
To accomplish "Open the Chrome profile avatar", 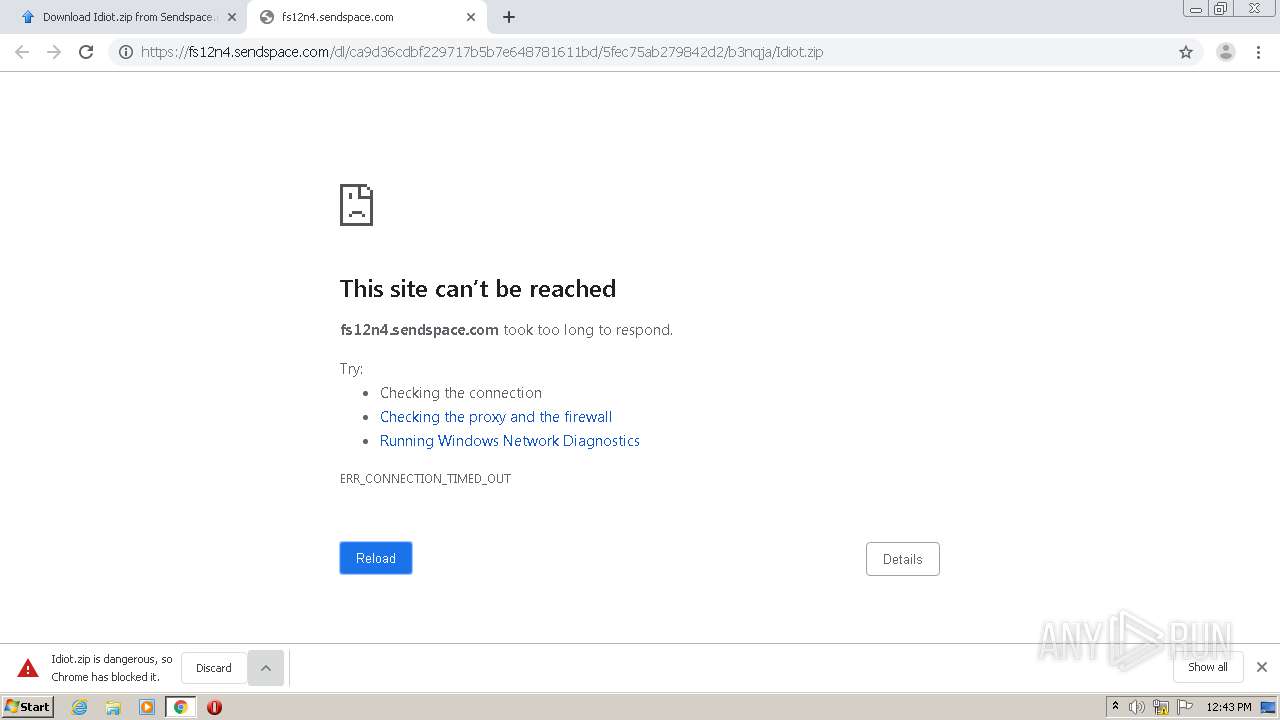I will coord(1225,52).
